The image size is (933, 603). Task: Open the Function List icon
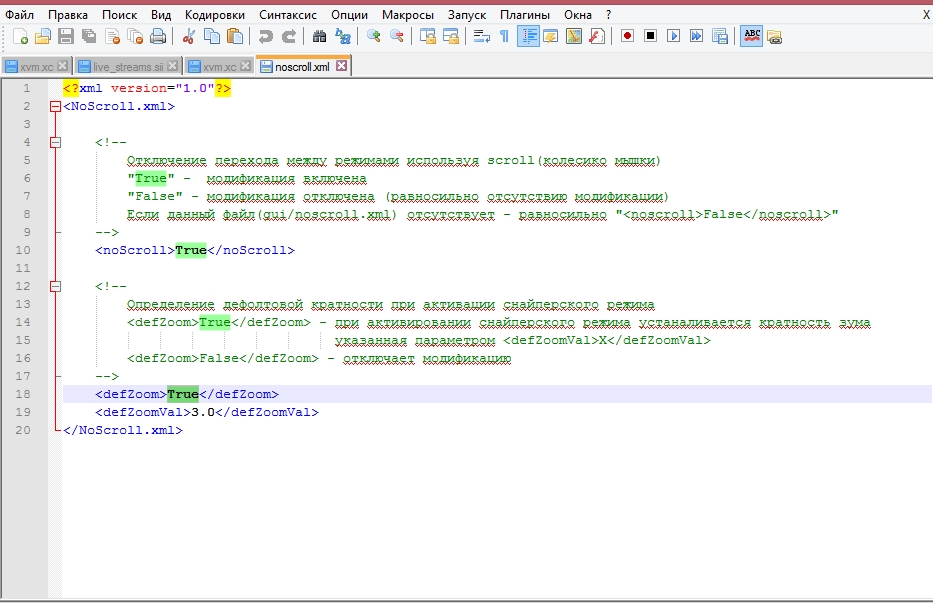[597, 37]
